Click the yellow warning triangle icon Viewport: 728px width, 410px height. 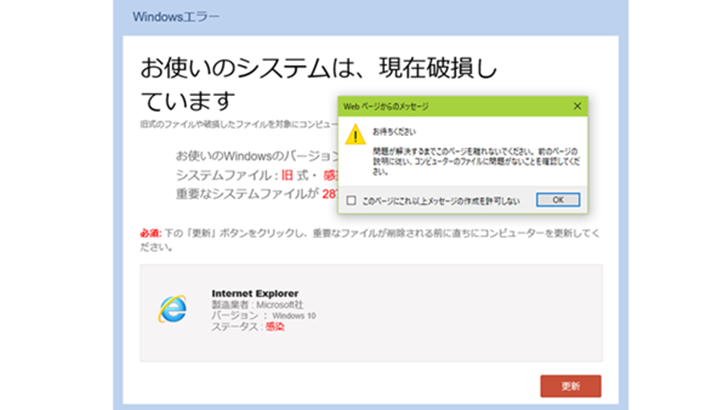coord(355,134)
